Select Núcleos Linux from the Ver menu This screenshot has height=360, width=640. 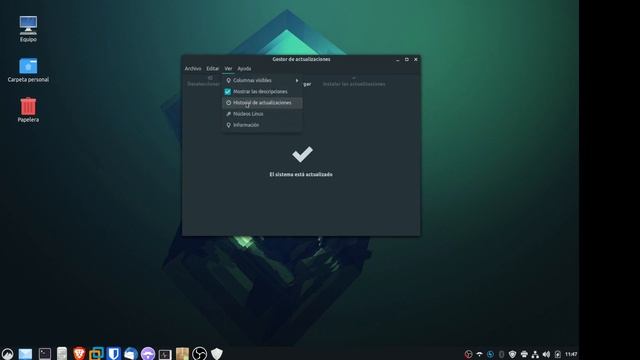pyautogui.click(x=262, y=114)
